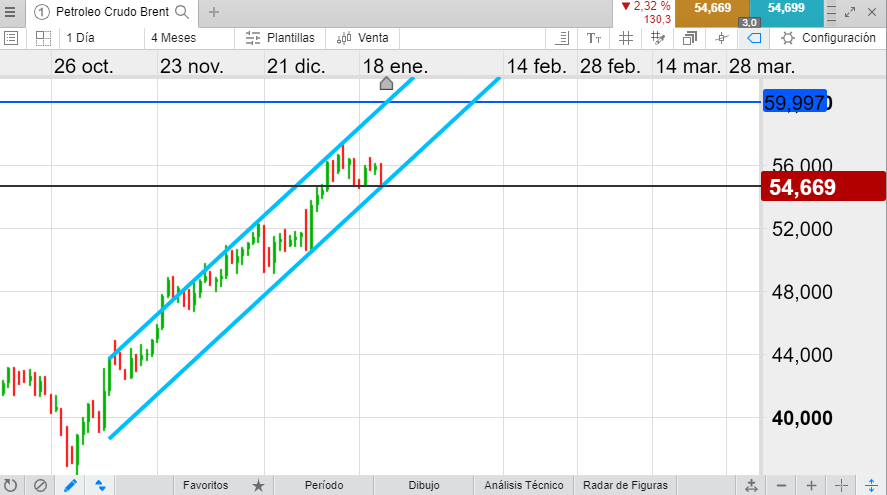
Task: Click the 18 ene. date label
Action: [x=395, y=66]
